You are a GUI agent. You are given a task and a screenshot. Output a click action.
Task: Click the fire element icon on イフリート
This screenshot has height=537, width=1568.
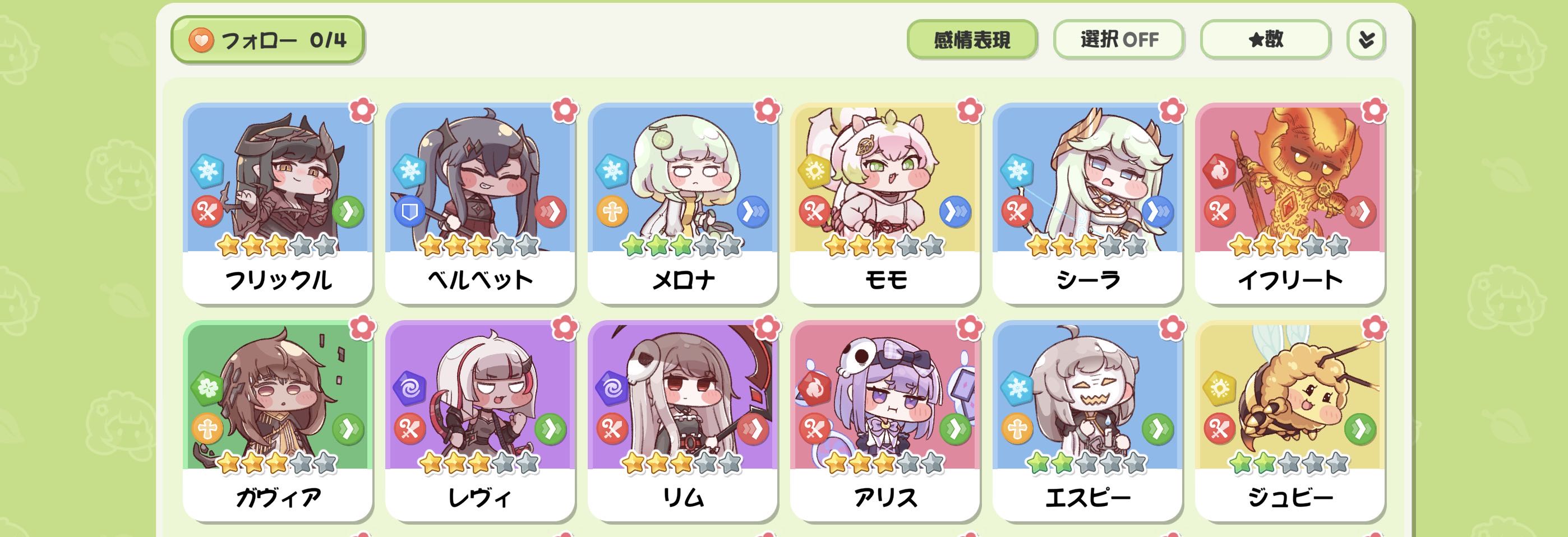pyautogui.click(x=1219, y=171)
